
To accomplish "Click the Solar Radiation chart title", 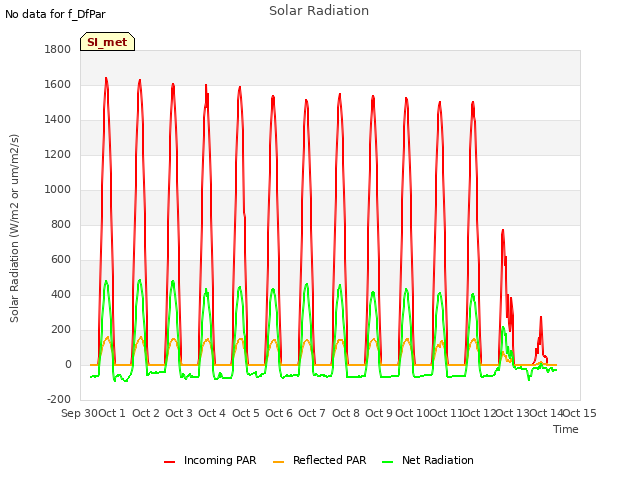I will coord(319,11).
